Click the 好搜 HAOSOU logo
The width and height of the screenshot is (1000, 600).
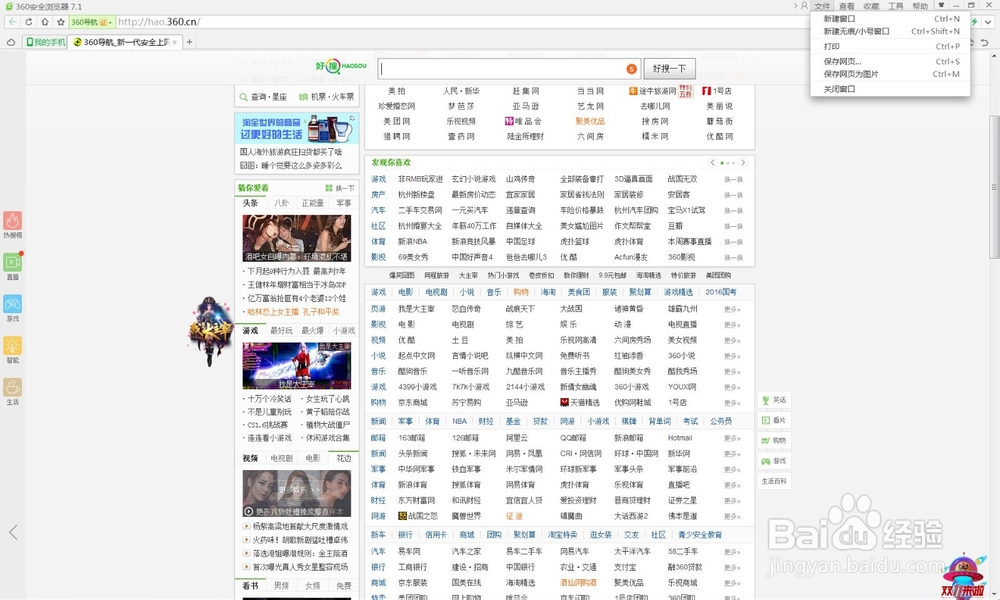tap(341, 66)
